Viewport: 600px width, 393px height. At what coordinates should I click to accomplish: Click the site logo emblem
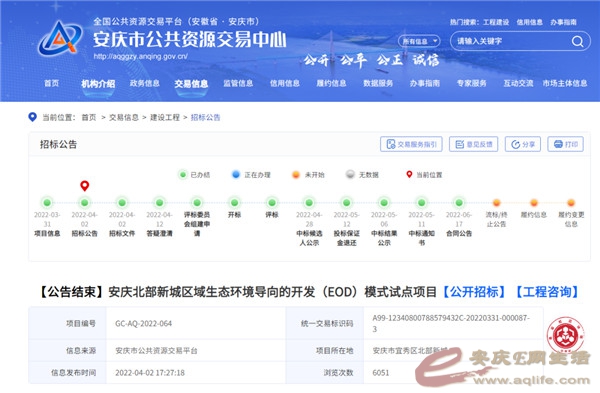coord(60,38)
